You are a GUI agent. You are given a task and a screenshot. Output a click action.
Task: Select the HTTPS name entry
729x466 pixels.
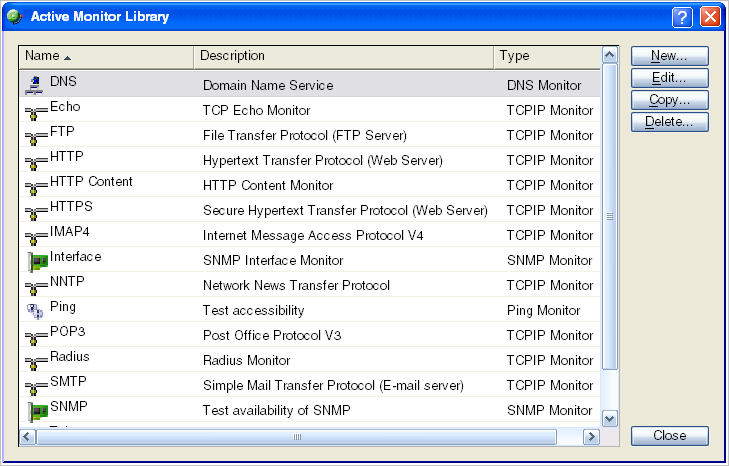(x=71, y=206)
